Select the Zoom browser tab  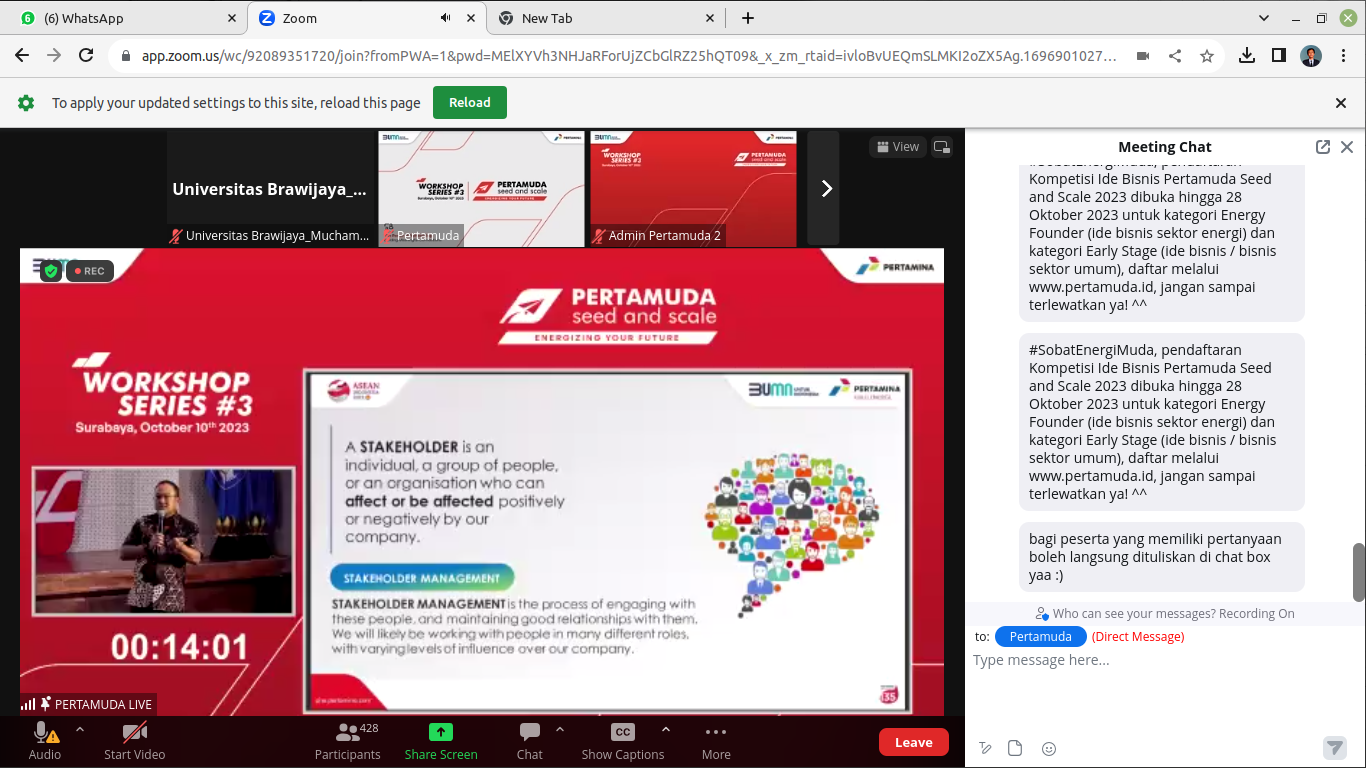click(365, 18)
